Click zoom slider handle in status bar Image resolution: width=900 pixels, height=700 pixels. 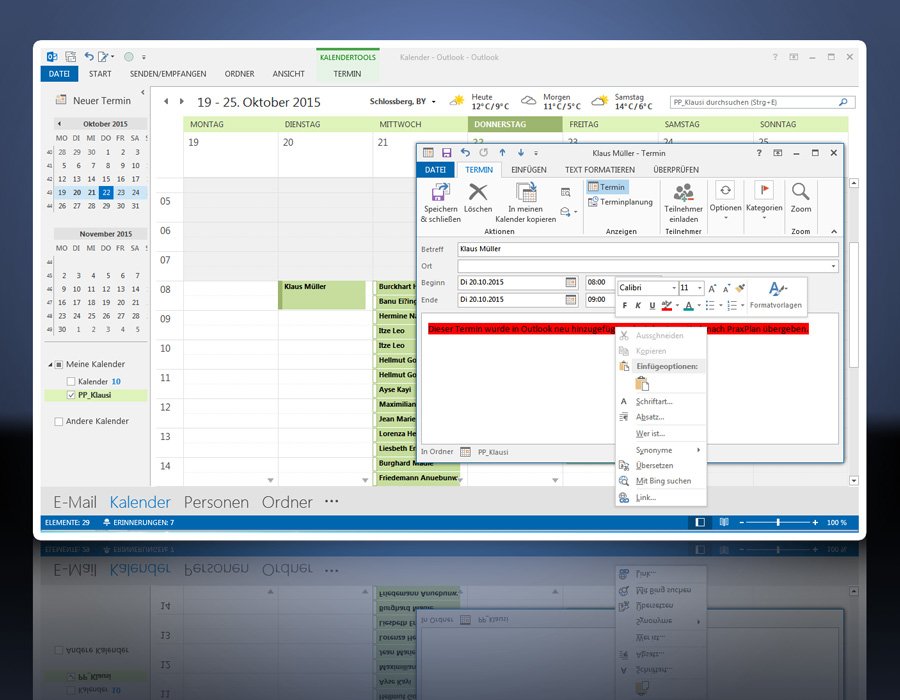(x=778, y=522)
